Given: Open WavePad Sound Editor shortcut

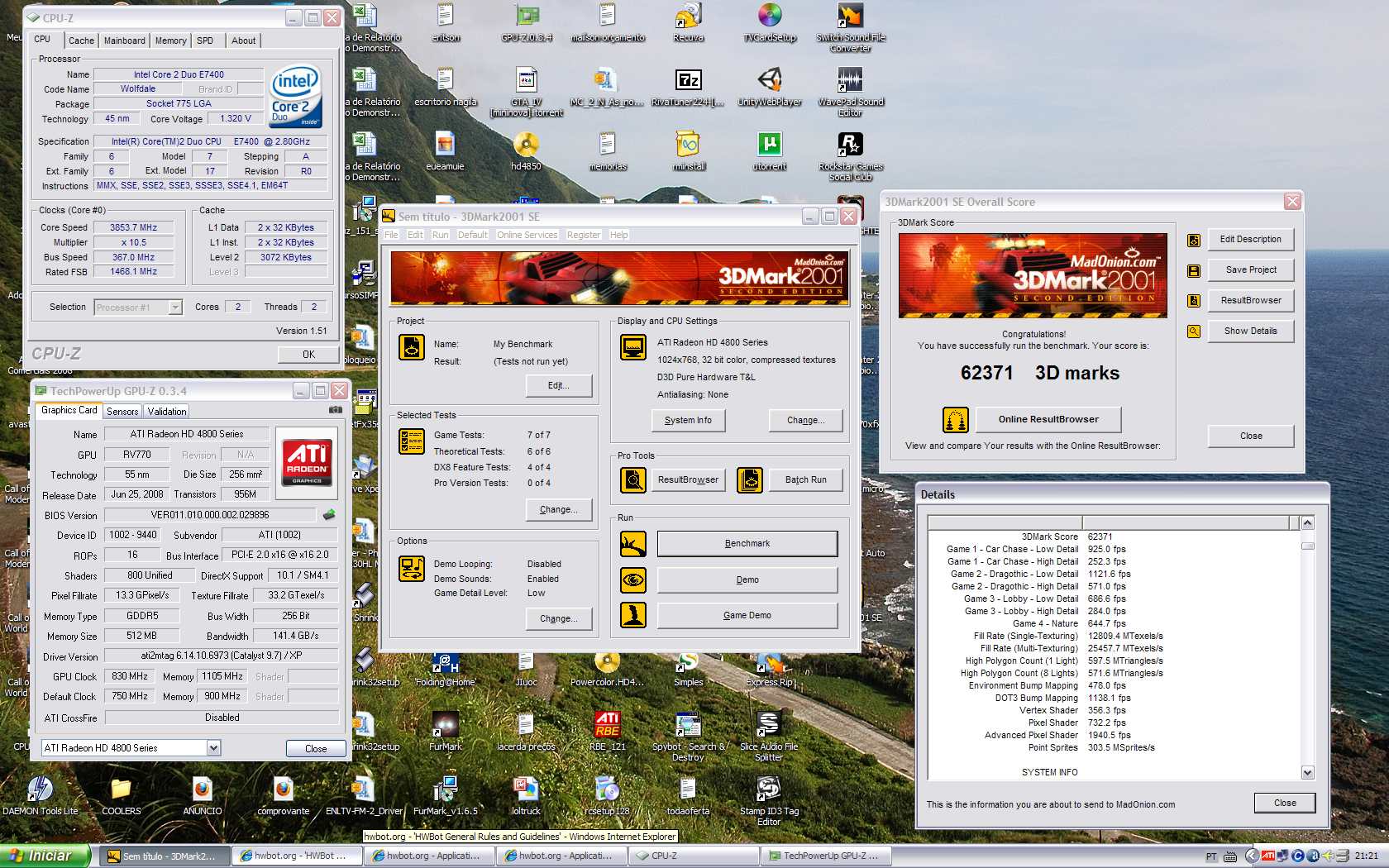Looking at the screenshot, I should tap(850, 91).
